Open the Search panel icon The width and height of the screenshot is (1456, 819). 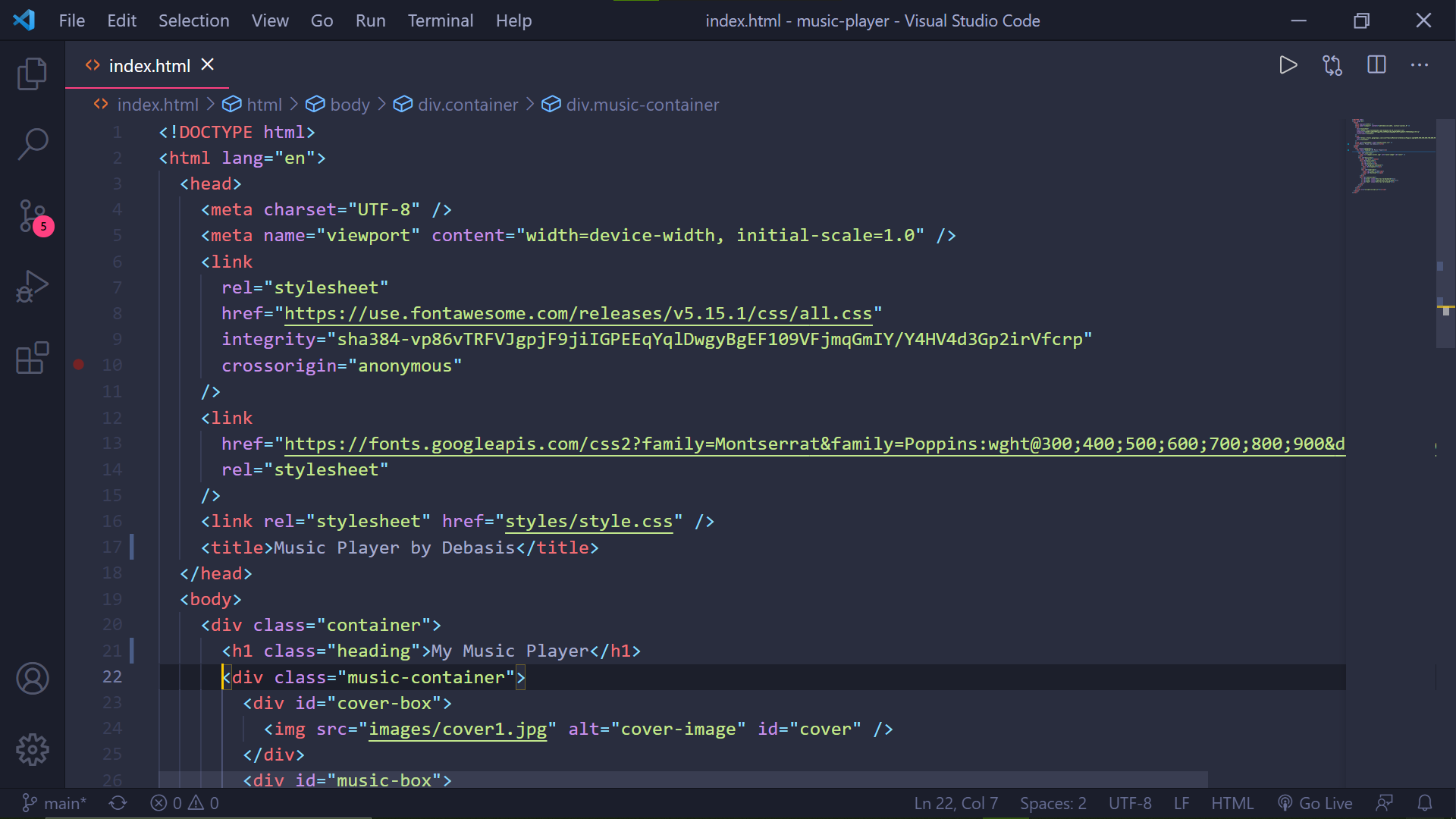coord(32,143)
